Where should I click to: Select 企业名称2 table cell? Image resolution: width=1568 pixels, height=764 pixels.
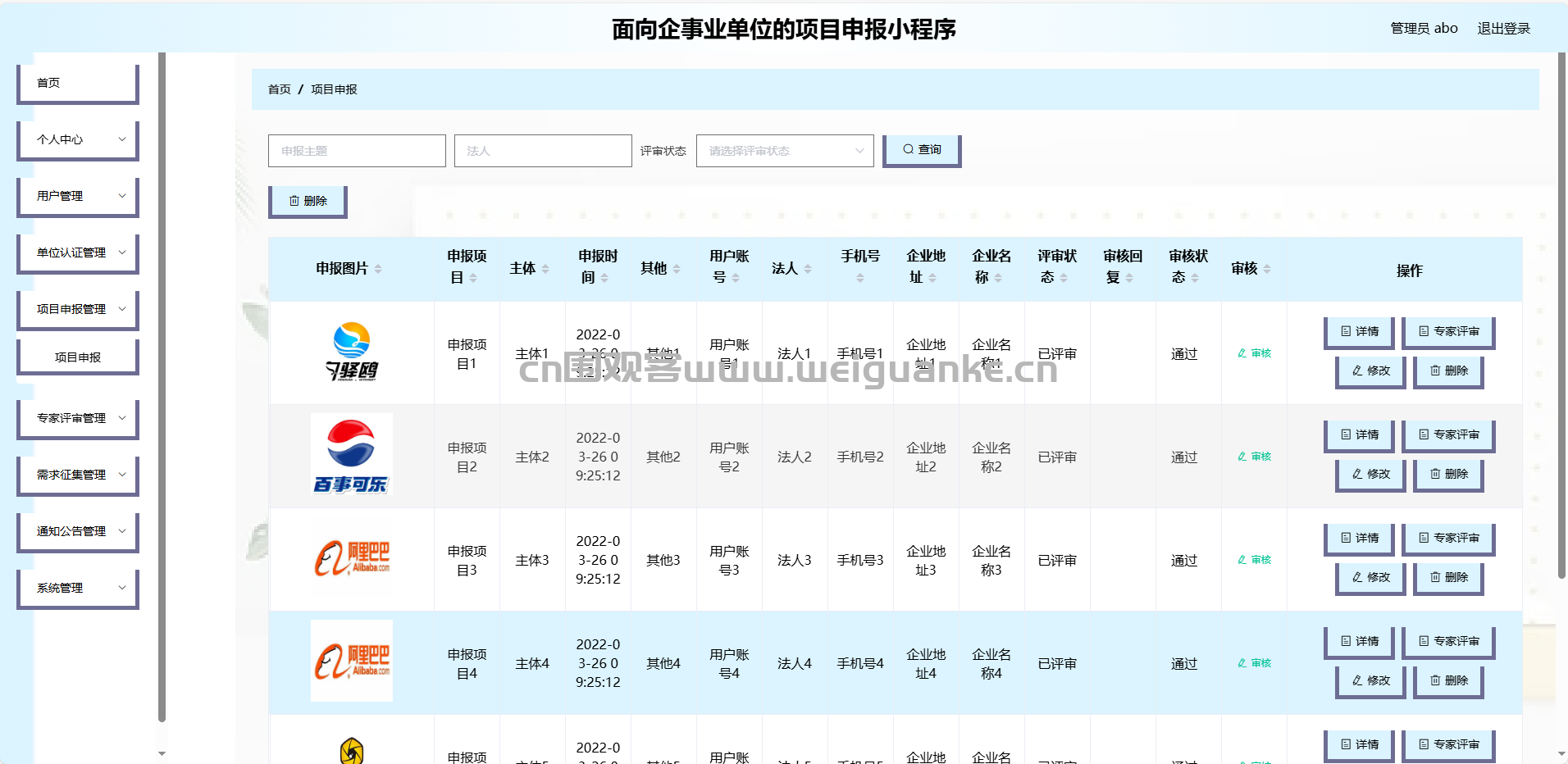991,457
